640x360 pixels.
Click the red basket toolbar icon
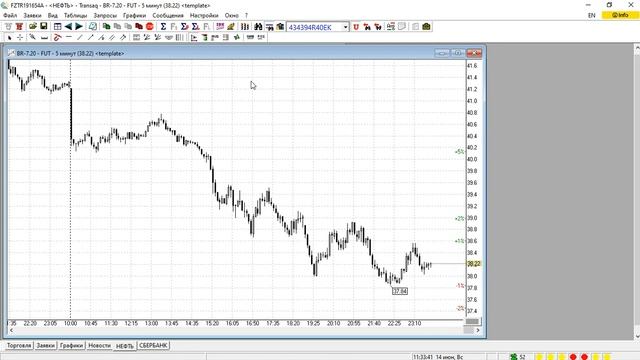click(x=19, y=27)
